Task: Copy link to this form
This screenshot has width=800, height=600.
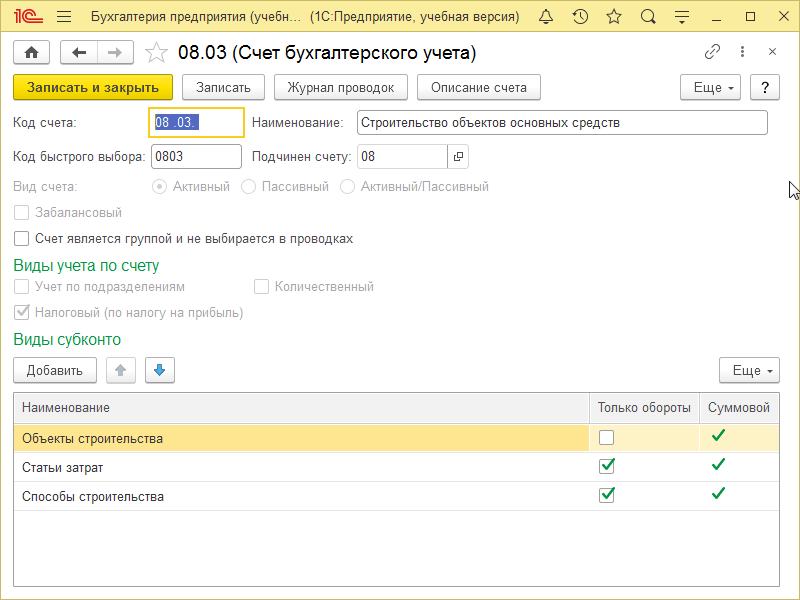Action: tap(712, 52)
